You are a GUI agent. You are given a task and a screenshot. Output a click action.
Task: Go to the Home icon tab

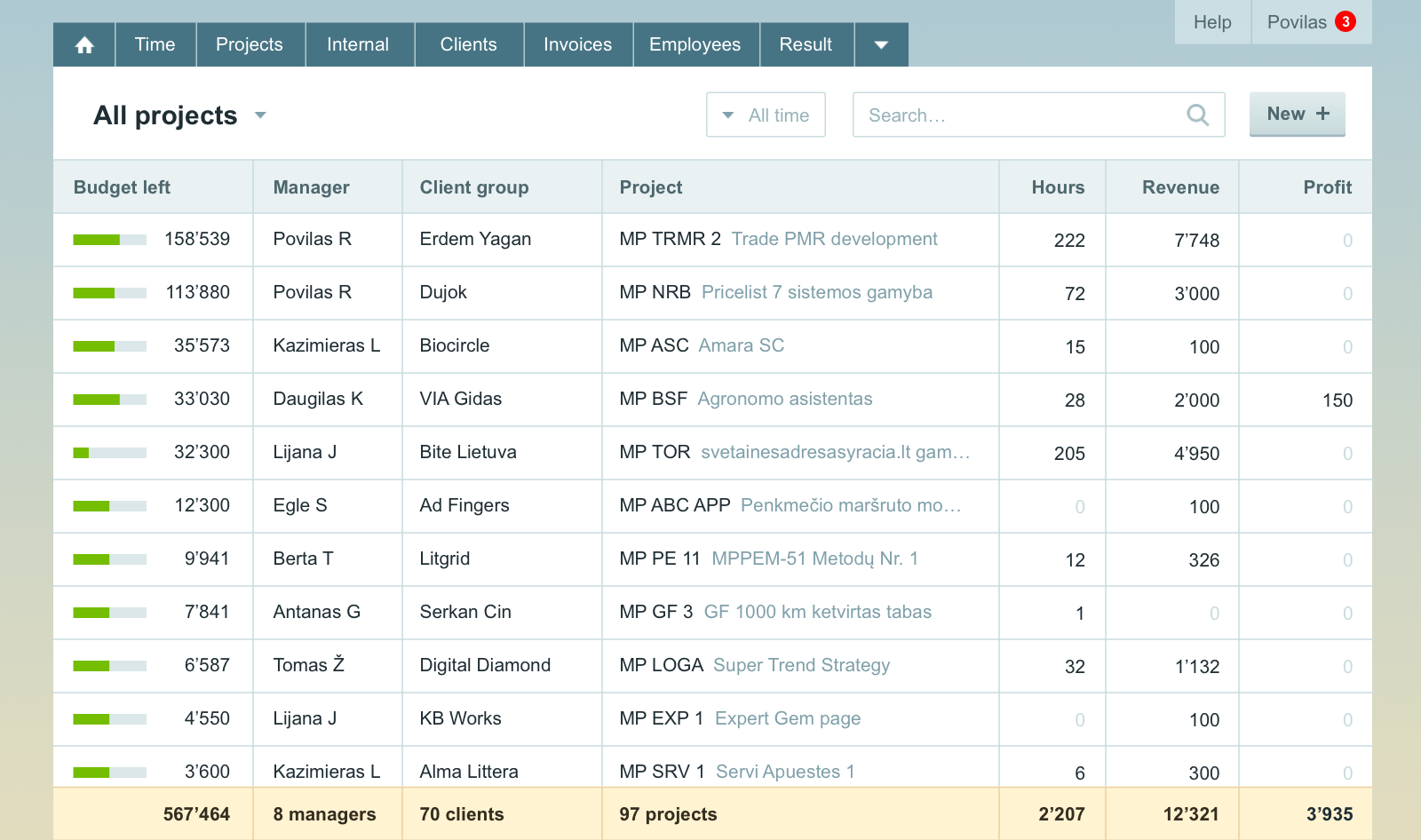pyautogui.click(x=84, y=45)
